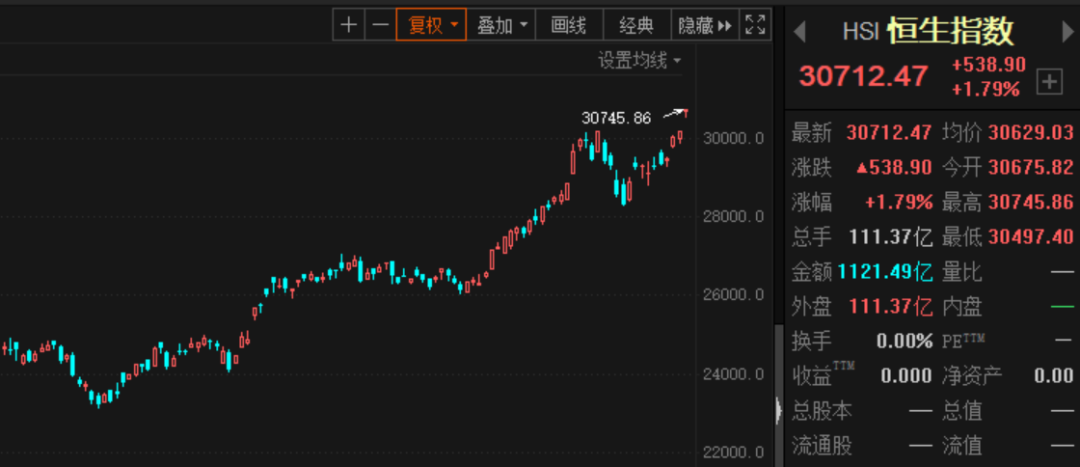Image resolution: width=1080 pixels, height=467 pixels.
Task: Click the 外盘 value 111.37亿
Action: pyautogui.click(x=891, y=307)
